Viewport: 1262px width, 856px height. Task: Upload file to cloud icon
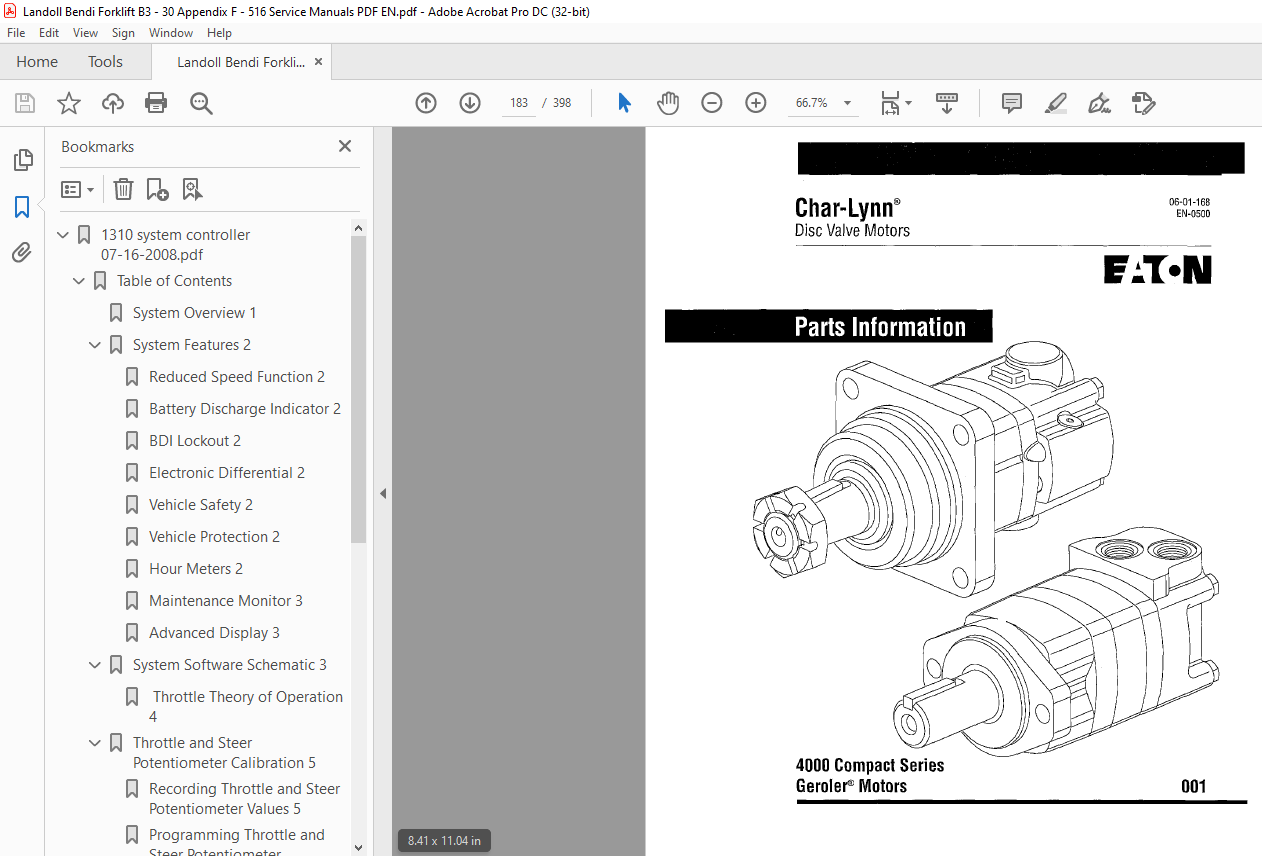tap(113, 103)
